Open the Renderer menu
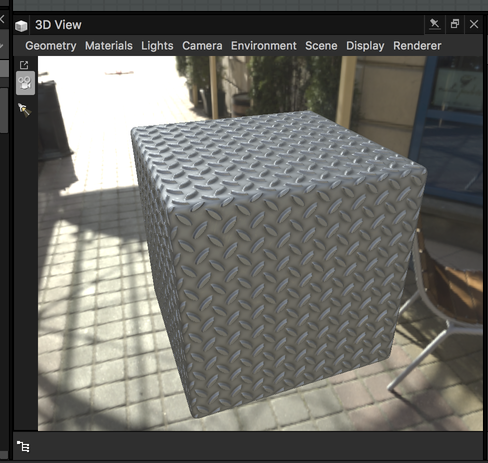 pos(417,46)
